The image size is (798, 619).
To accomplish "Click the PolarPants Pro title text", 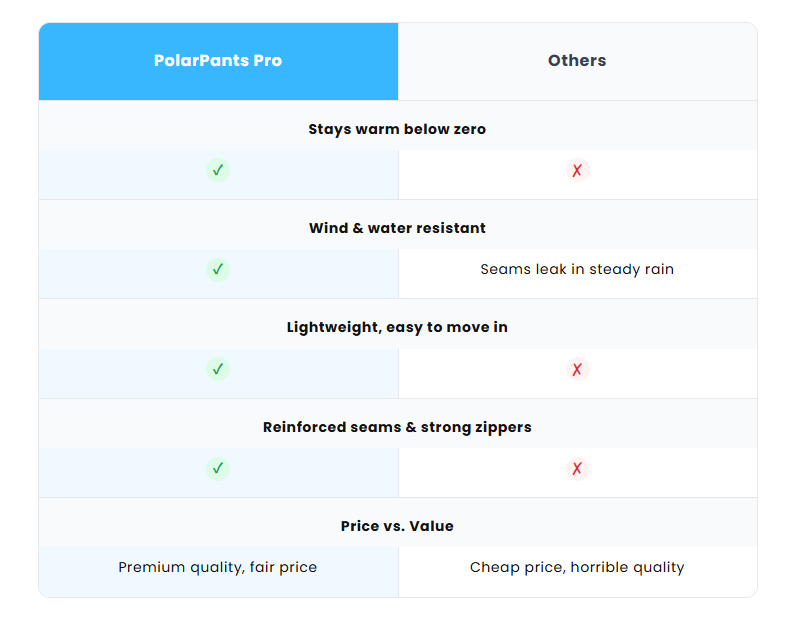I will click(x=218, y=61).
